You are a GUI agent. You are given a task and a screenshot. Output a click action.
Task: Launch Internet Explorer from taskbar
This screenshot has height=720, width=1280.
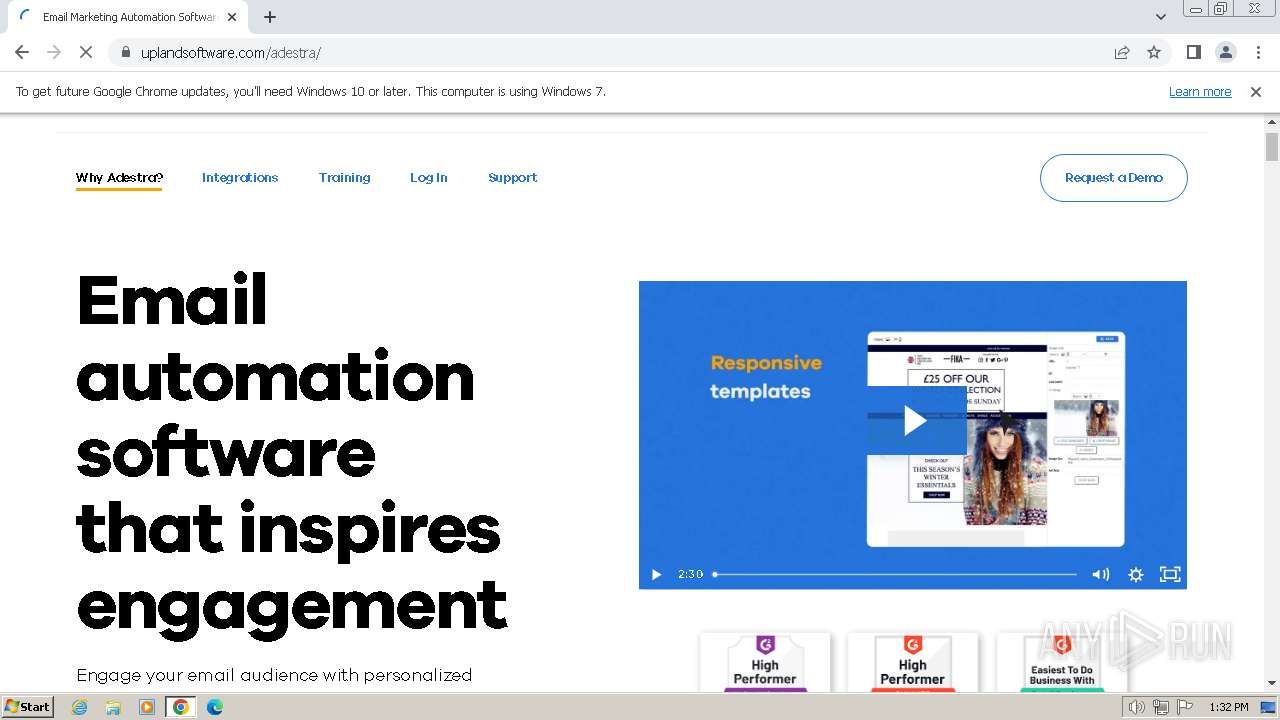(x=80, y=707)
